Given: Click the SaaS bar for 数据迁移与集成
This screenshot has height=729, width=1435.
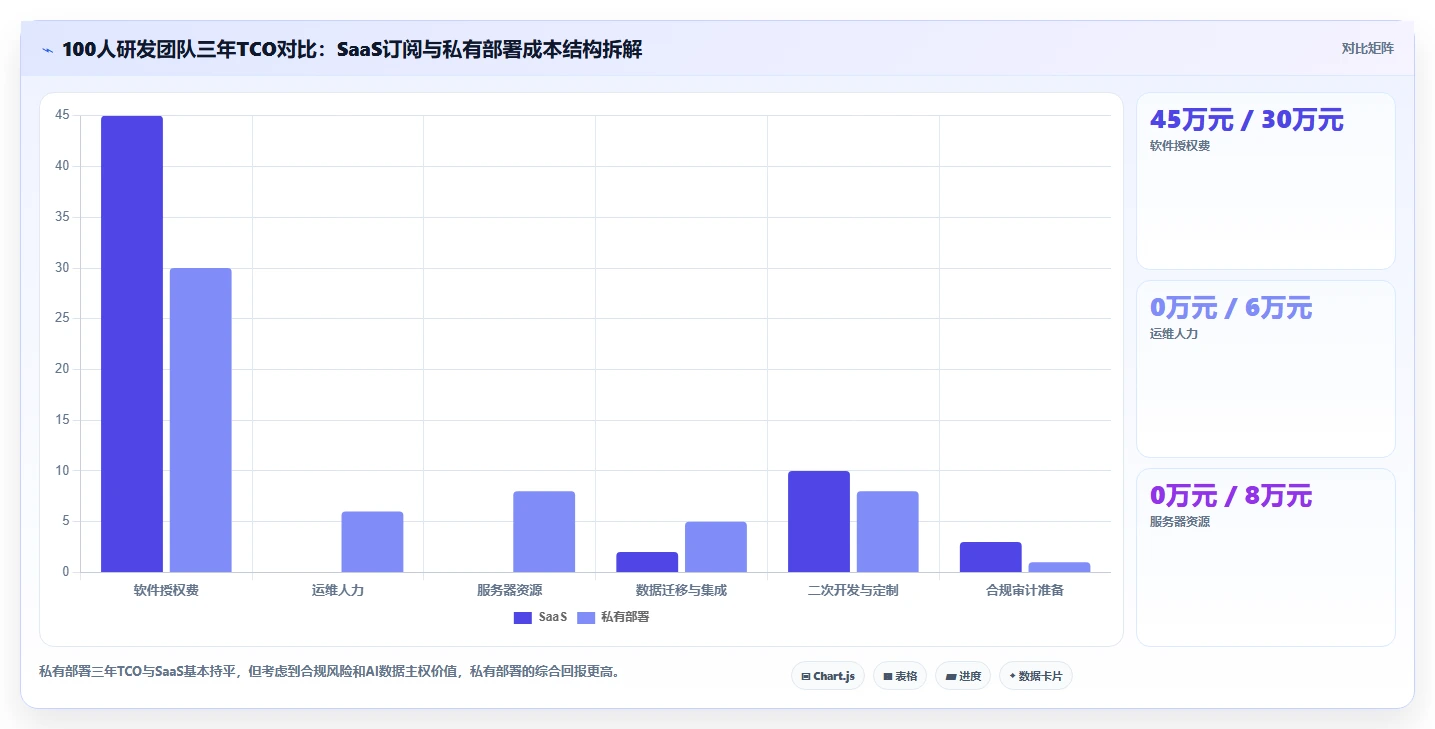Looking at the screenshot, I should coord(647,562).
